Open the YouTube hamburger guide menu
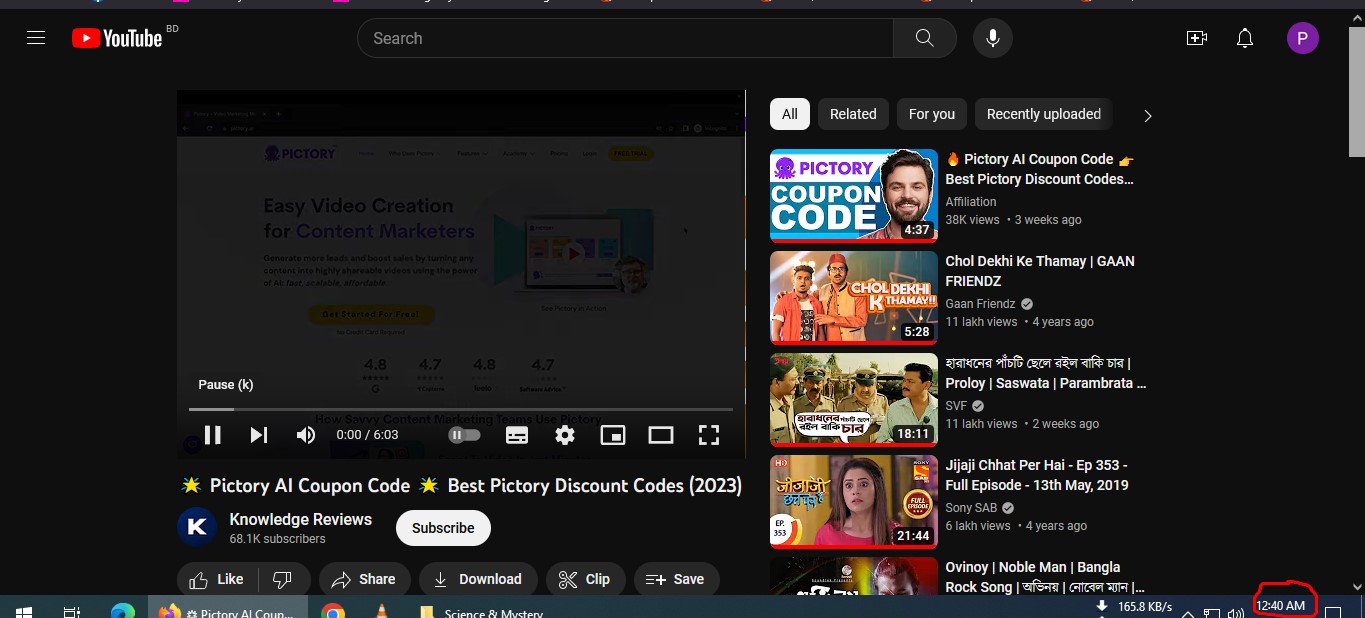The image size is (1365, 618). [36, 38]
